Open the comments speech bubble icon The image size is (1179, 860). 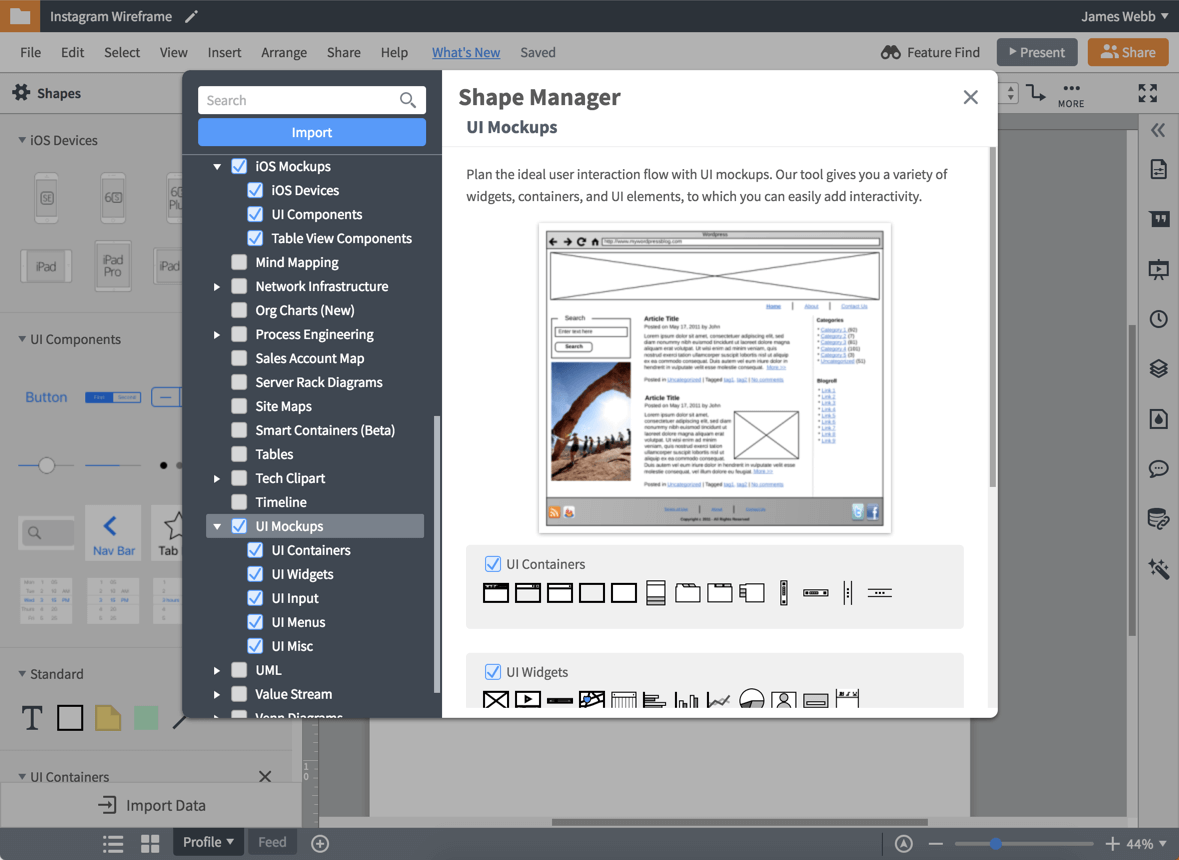[1158, 469]
